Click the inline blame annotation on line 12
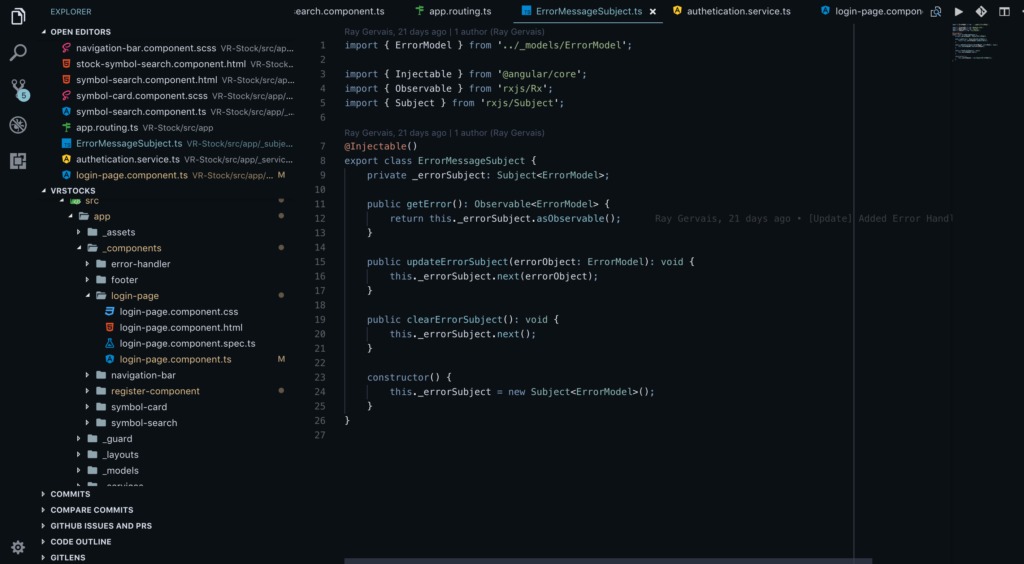 click(803, 219)
